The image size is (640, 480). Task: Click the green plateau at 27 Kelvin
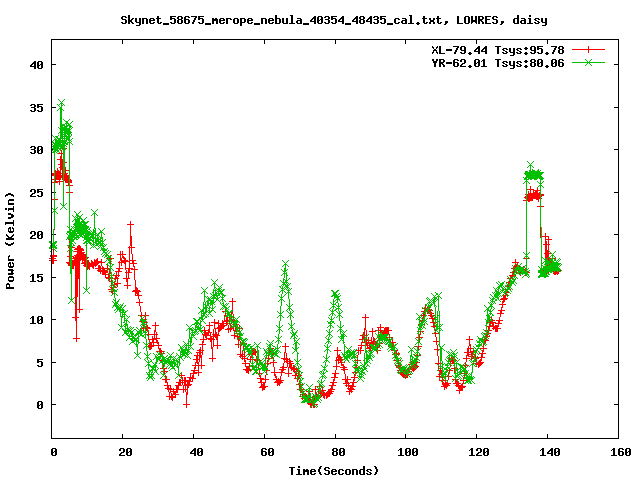[533, 175]
